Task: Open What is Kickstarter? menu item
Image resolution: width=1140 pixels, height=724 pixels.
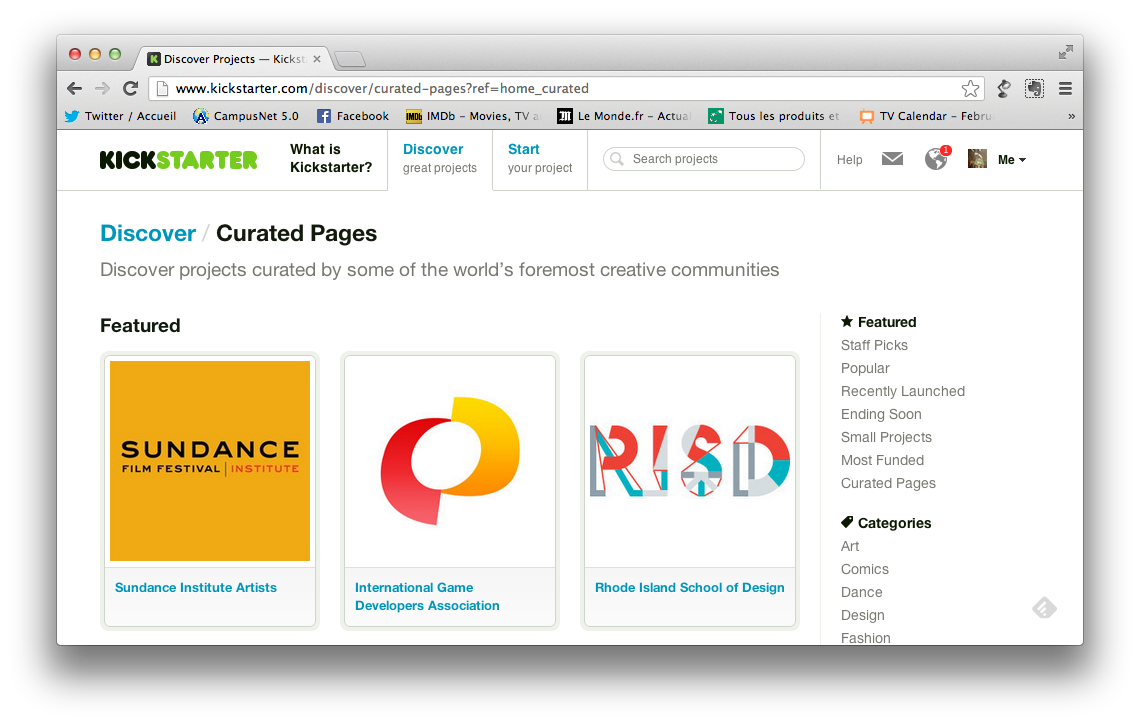Action: (x=331, y=158)
